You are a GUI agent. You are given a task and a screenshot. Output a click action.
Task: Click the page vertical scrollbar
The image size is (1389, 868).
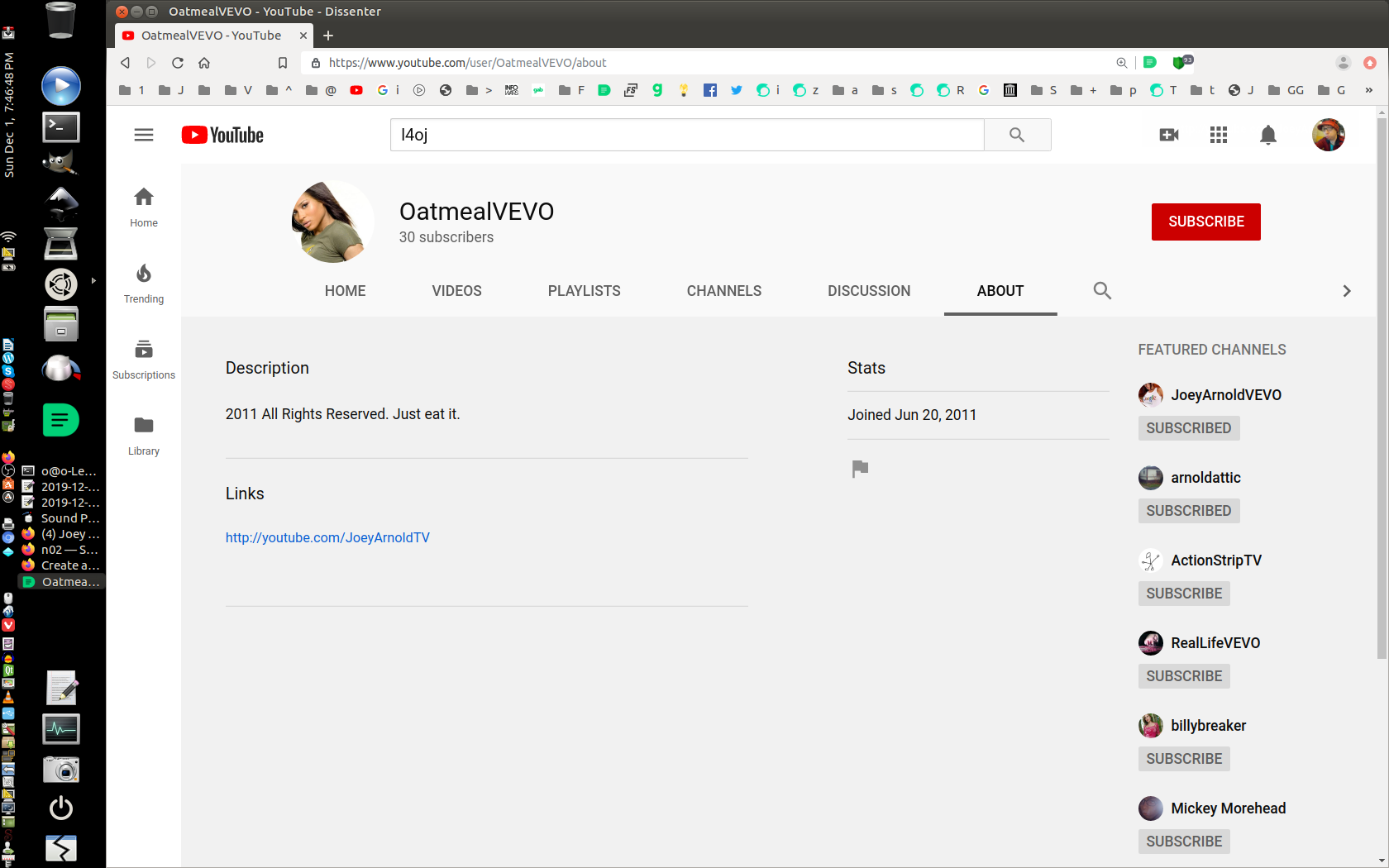click(1382, 389)
